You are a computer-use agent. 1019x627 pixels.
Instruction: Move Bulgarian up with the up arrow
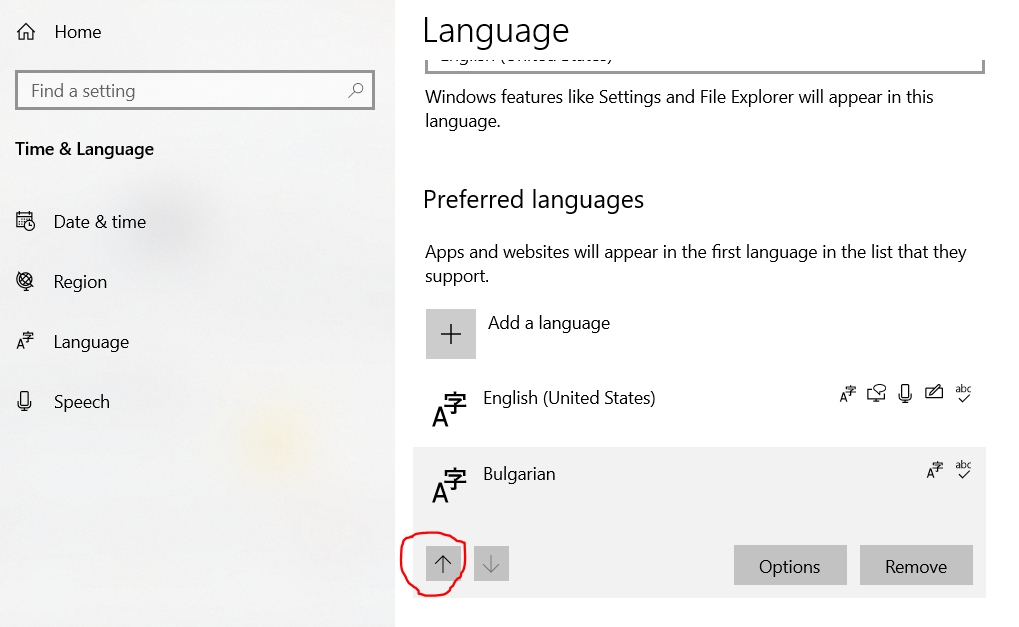[443, 564]
